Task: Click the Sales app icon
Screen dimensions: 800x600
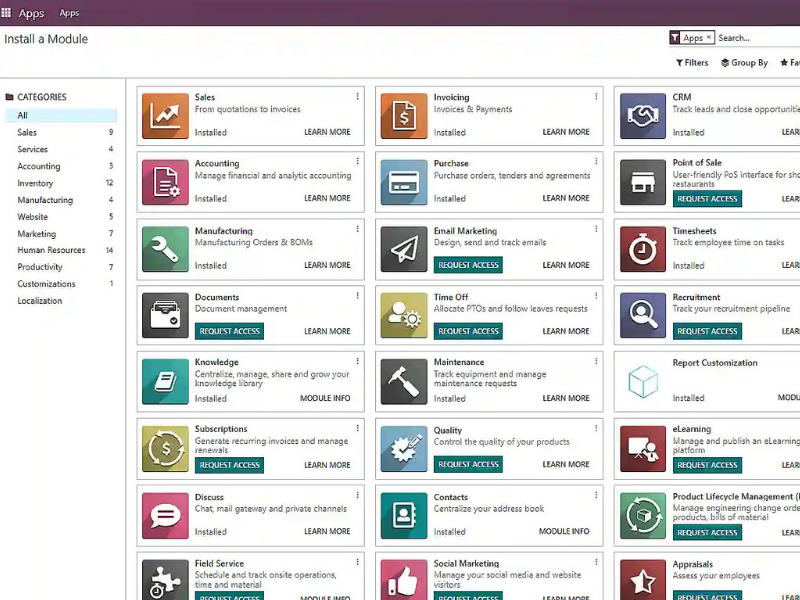Action: [165, 116]
